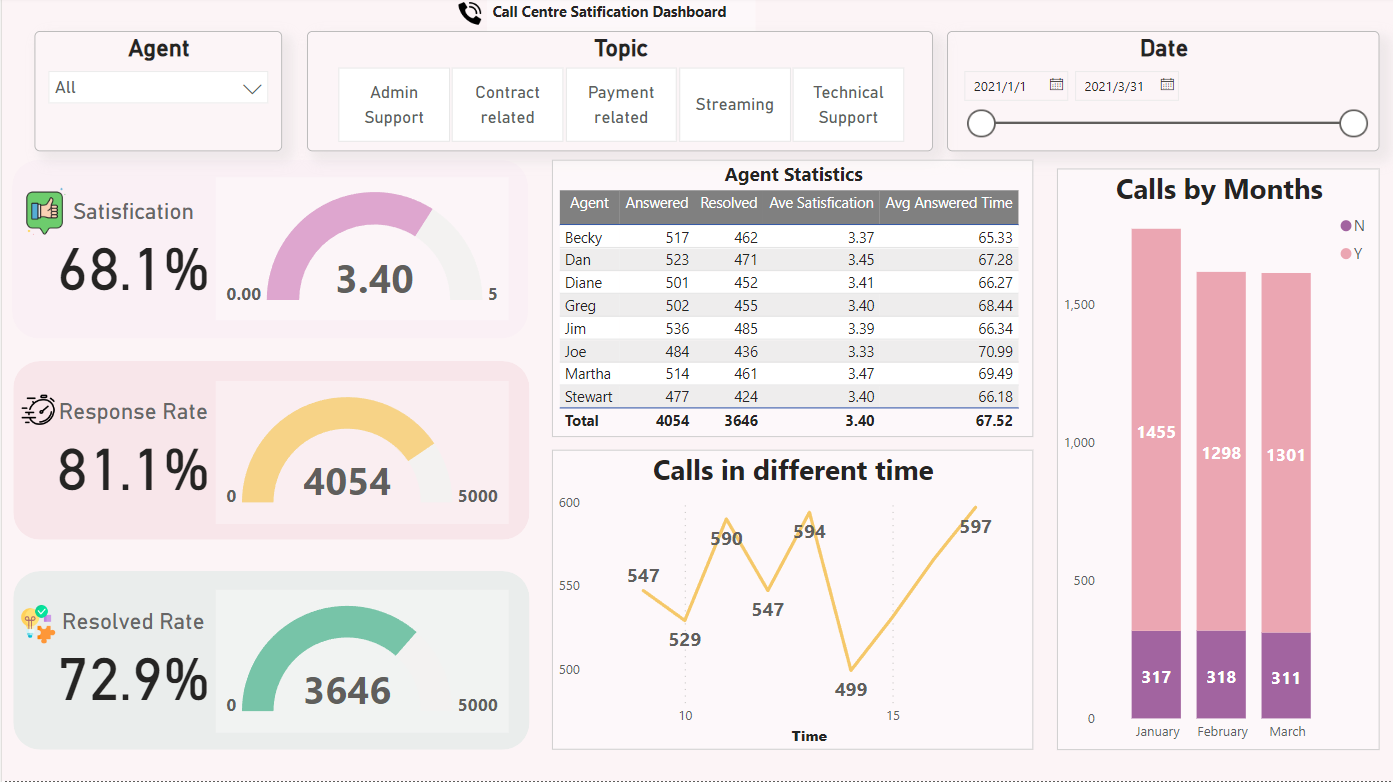This screenshot has width=1393, height=782.
Task: Click the right handle of date slider
Action: point(1353,123)
